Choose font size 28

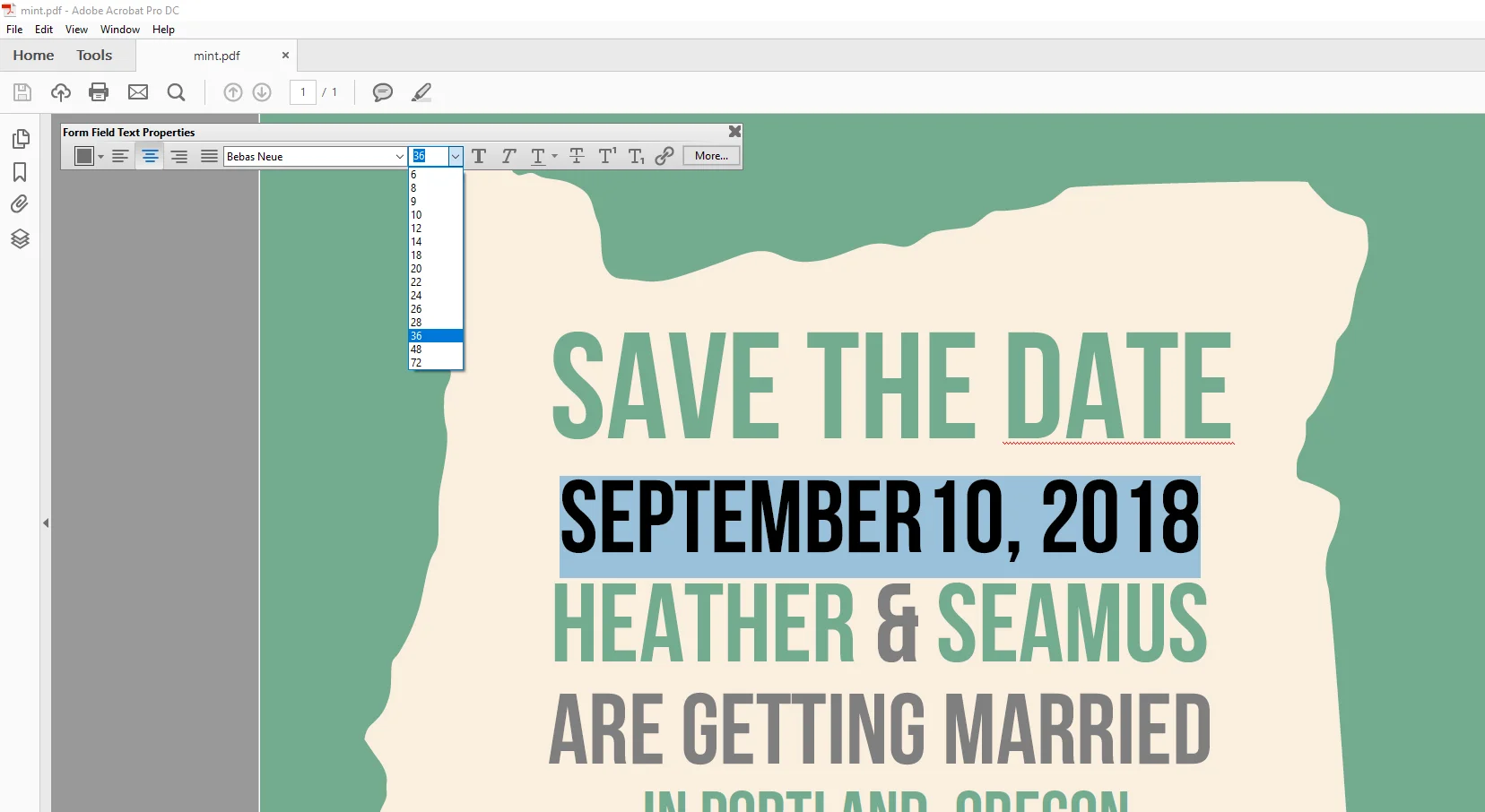[436, 323]
